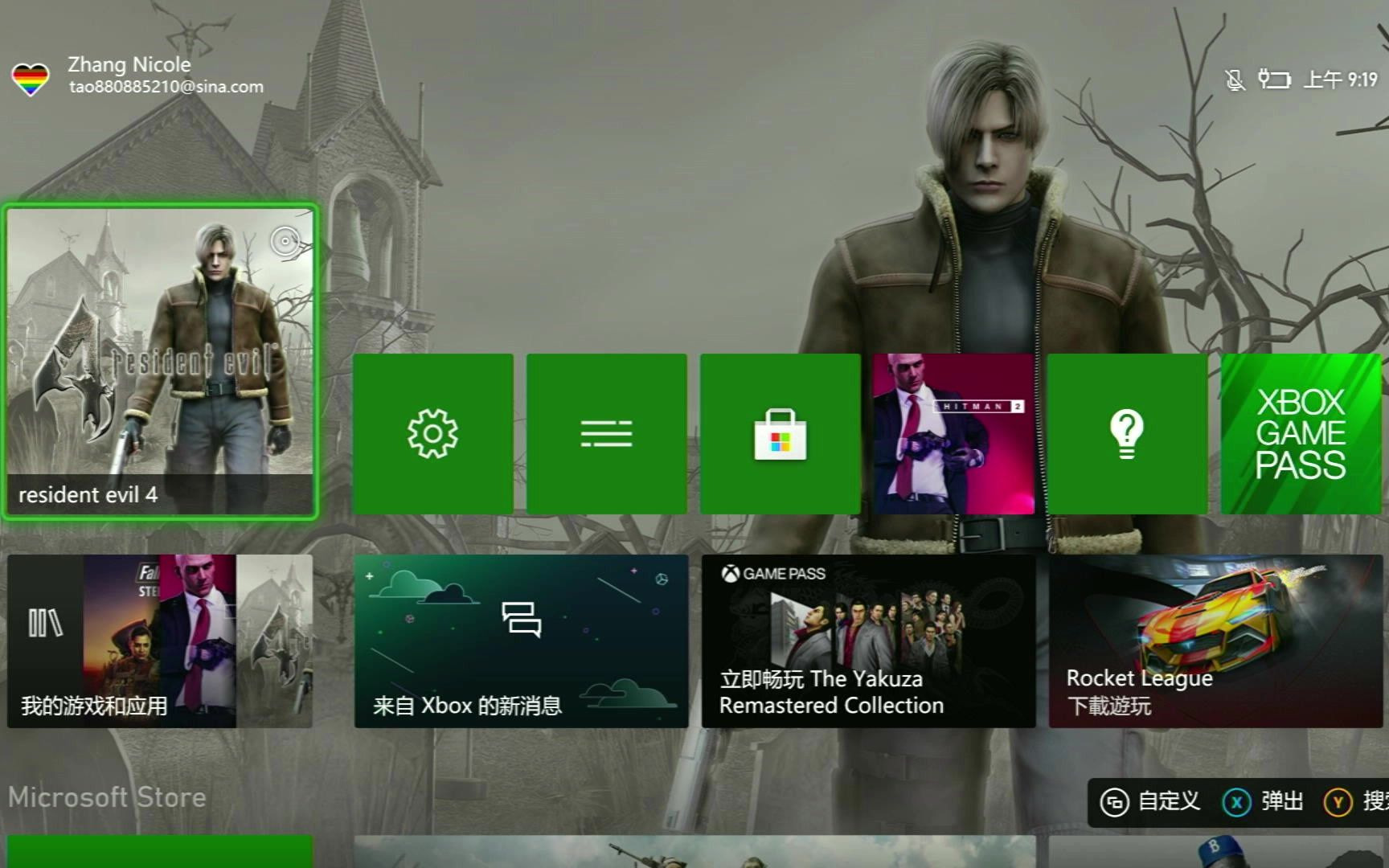Select 弹出 eject button

(x=1263, y=801)
